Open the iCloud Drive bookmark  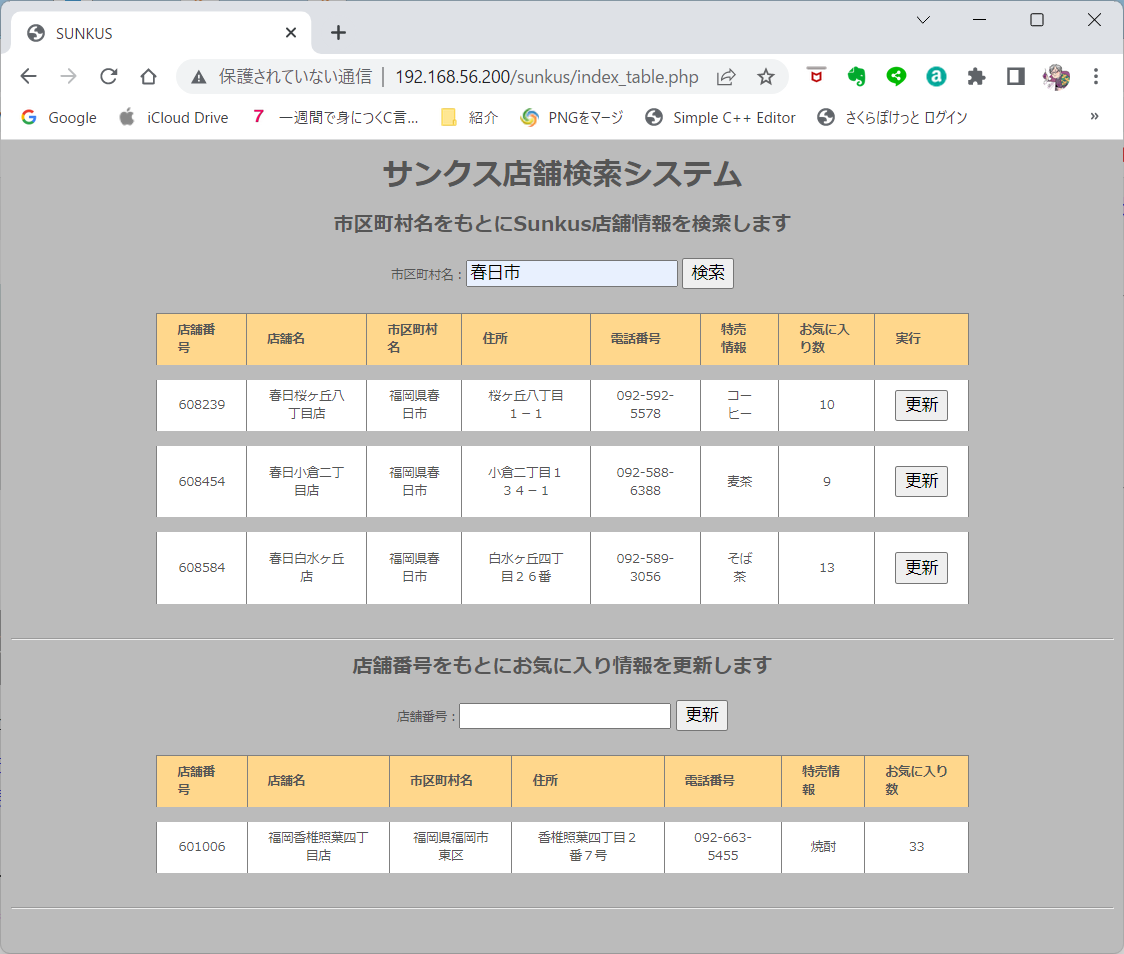[x=173, y=118]
